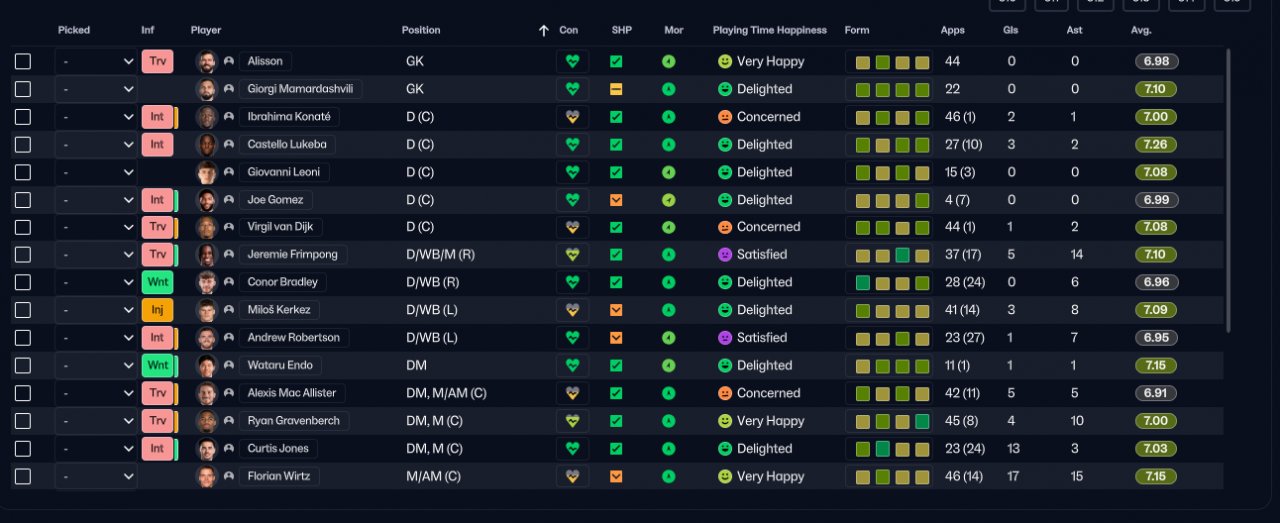Click Alisson's green heart condition icon
This screenshot has height=523, width=1280.
point(573,61)
